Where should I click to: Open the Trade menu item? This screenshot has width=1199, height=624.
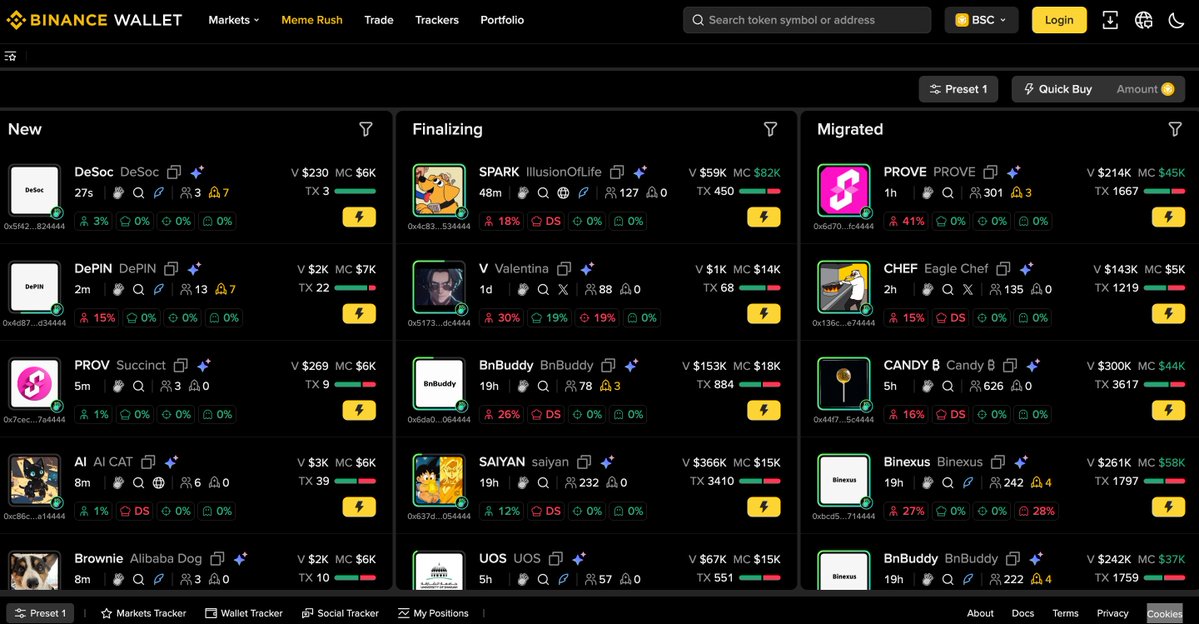tap(379, 20)
